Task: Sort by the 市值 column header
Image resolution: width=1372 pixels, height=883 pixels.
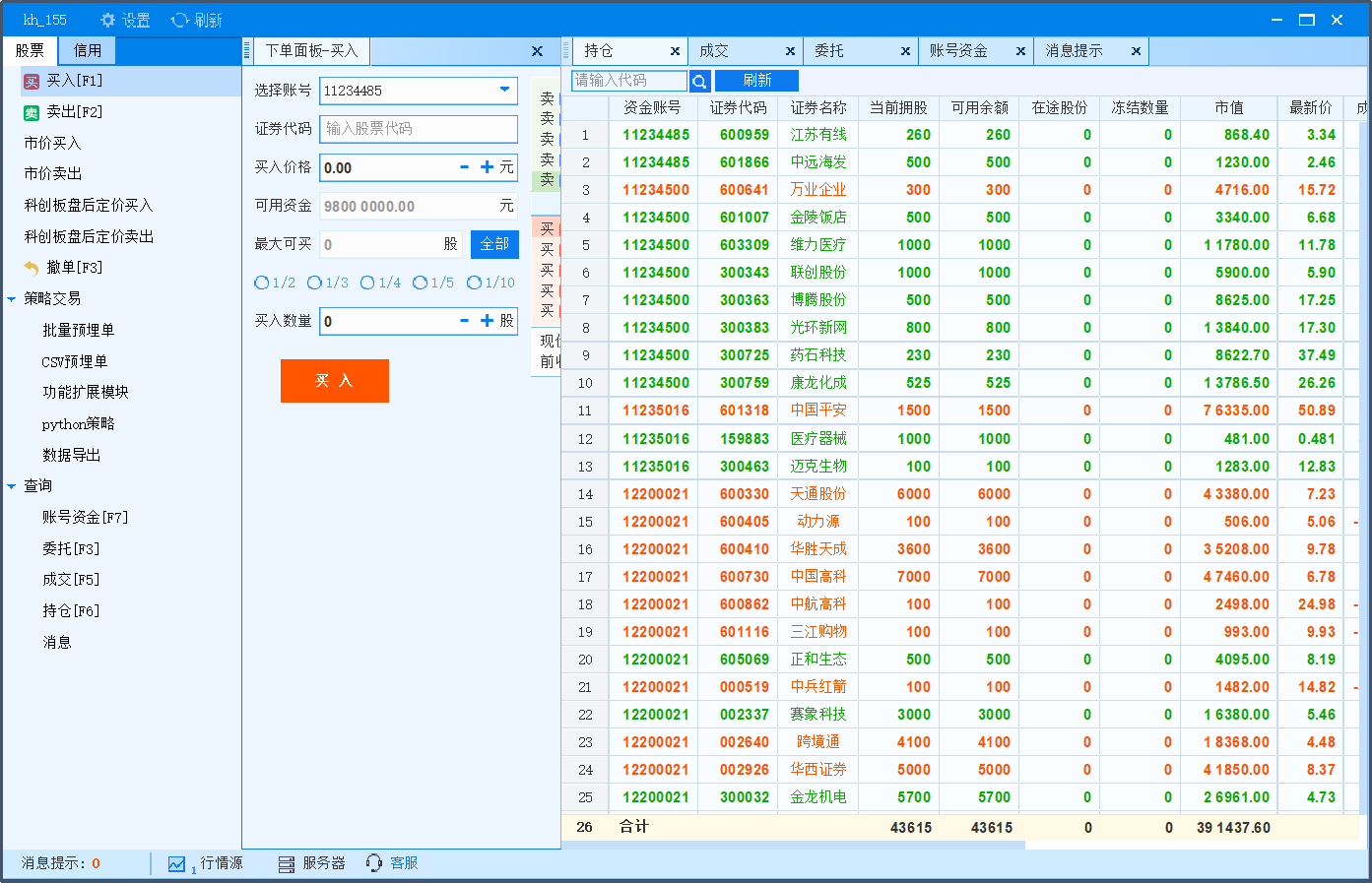Action: [1228, 107]
